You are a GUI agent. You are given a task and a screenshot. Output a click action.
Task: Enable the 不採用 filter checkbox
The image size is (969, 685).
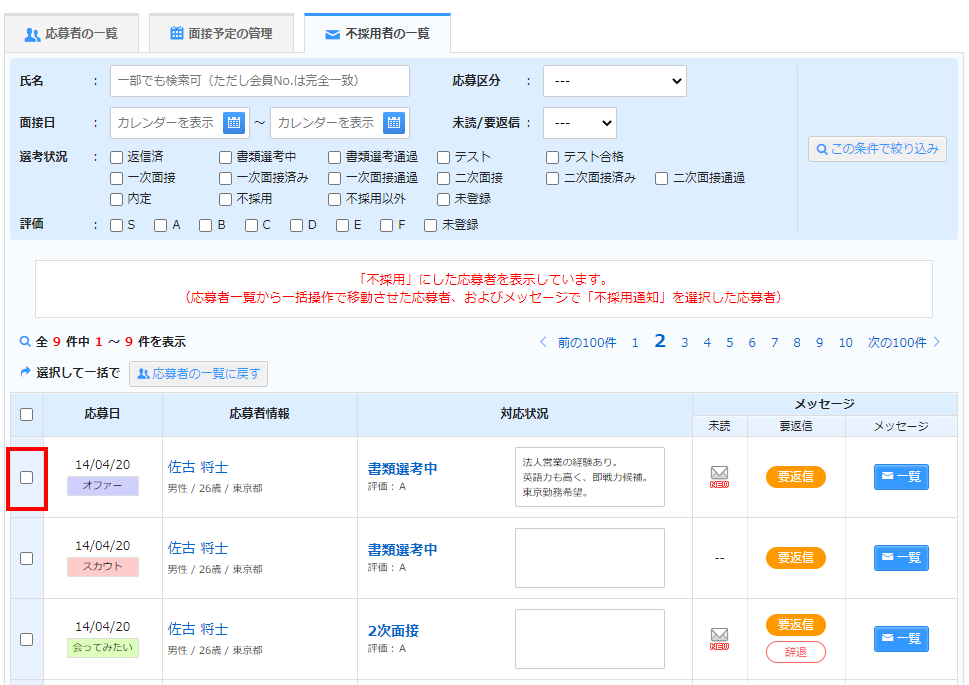[x=226, y=200]
